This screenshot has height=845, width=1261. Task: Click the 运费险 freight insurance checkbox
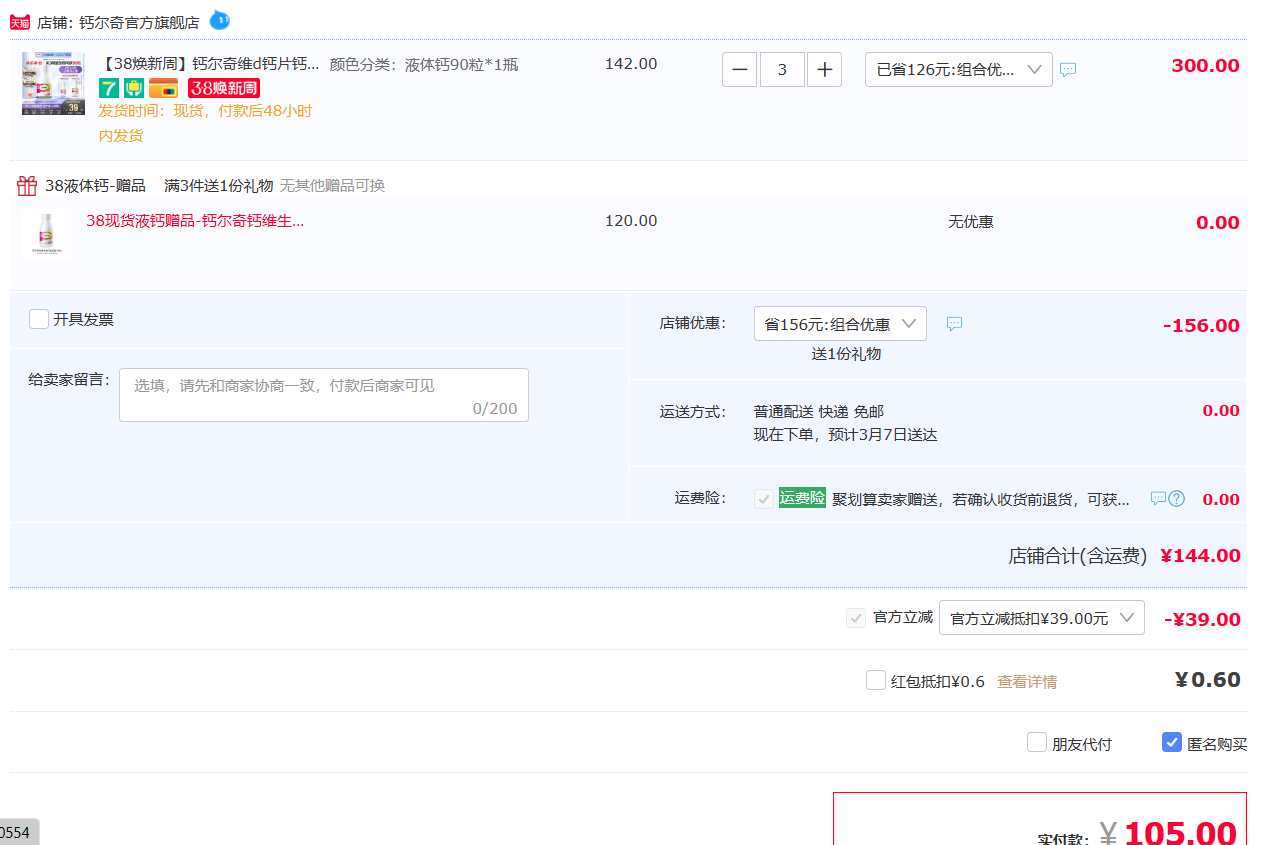click(764, 499)
